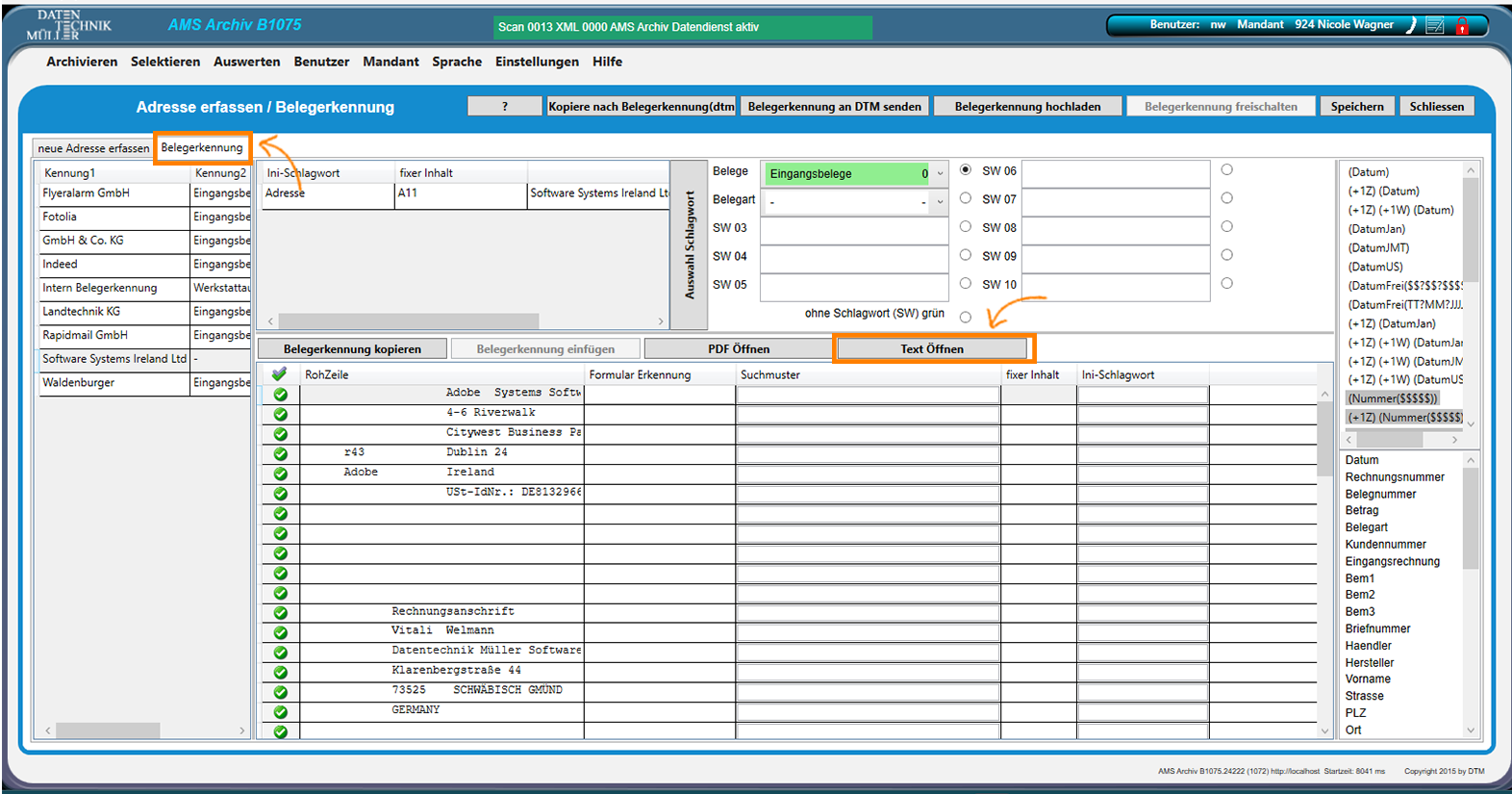Click the red lock icon
Image resolution: width=1512 pixels, height=794 pixels.
(1462, 26)
